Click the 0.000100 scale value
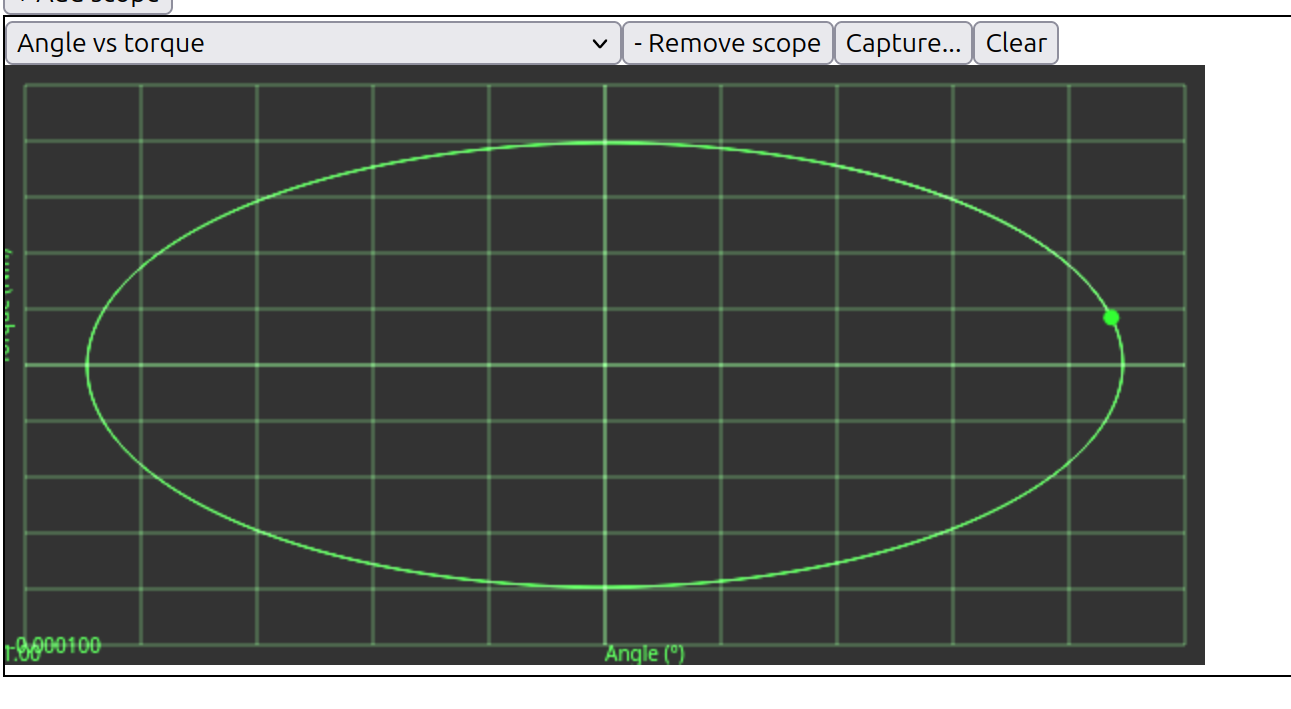Screen dimensions: 1291x709 58,645
